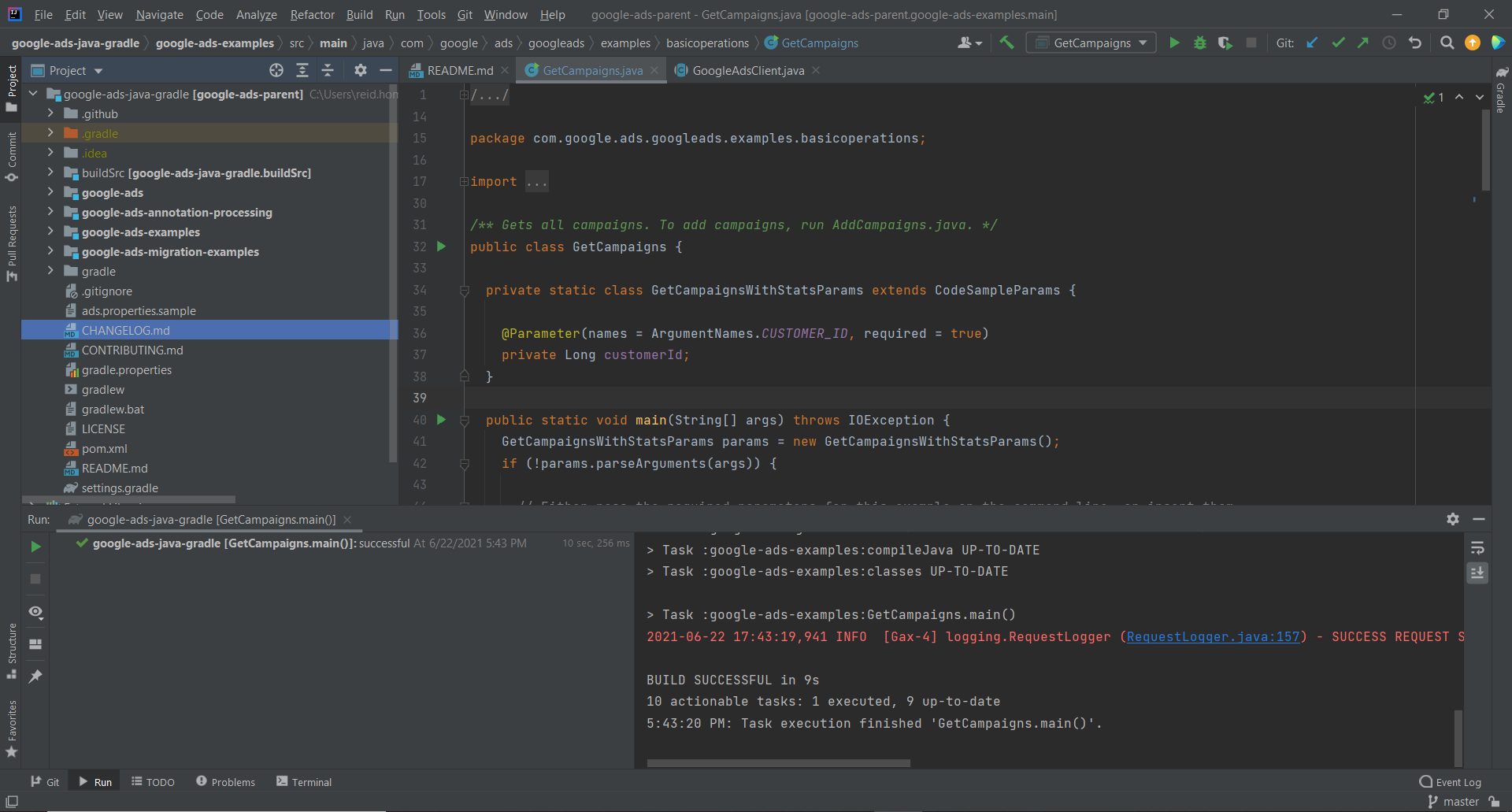The image size is (1512, 812).
Task: Open the Terminal tool window button
Action: (304, 782)
